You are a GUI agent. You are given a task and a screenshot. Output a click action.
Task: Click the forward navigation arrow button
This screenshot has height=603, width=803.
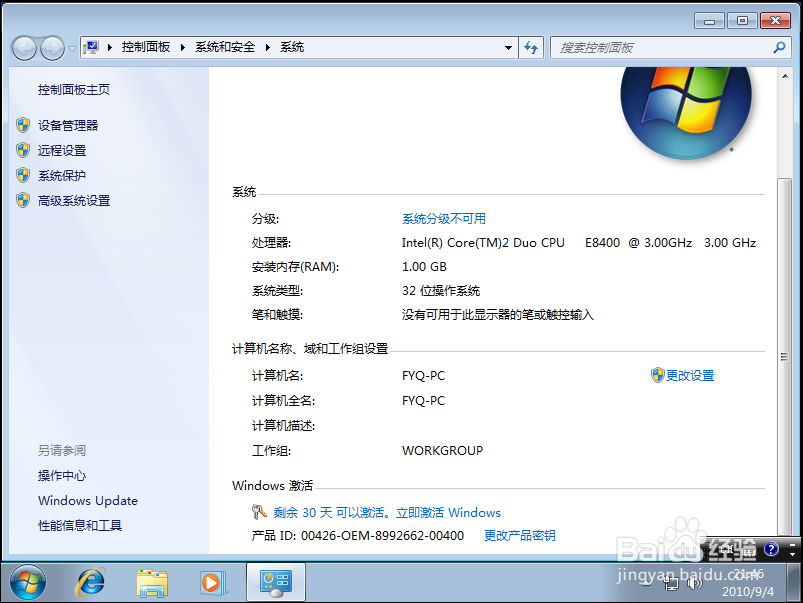52,49
